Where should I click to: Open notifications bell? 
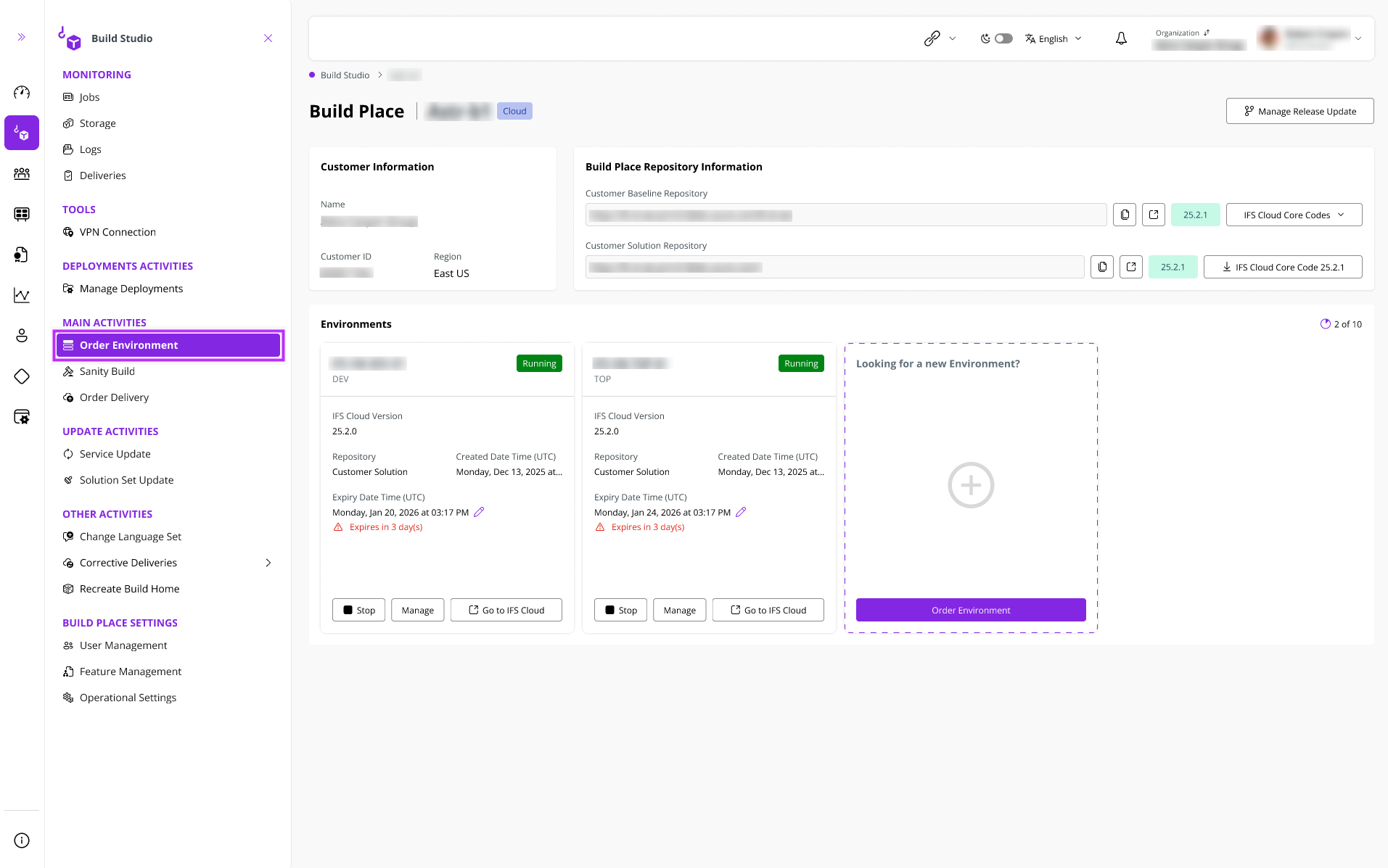(1121, 38)
